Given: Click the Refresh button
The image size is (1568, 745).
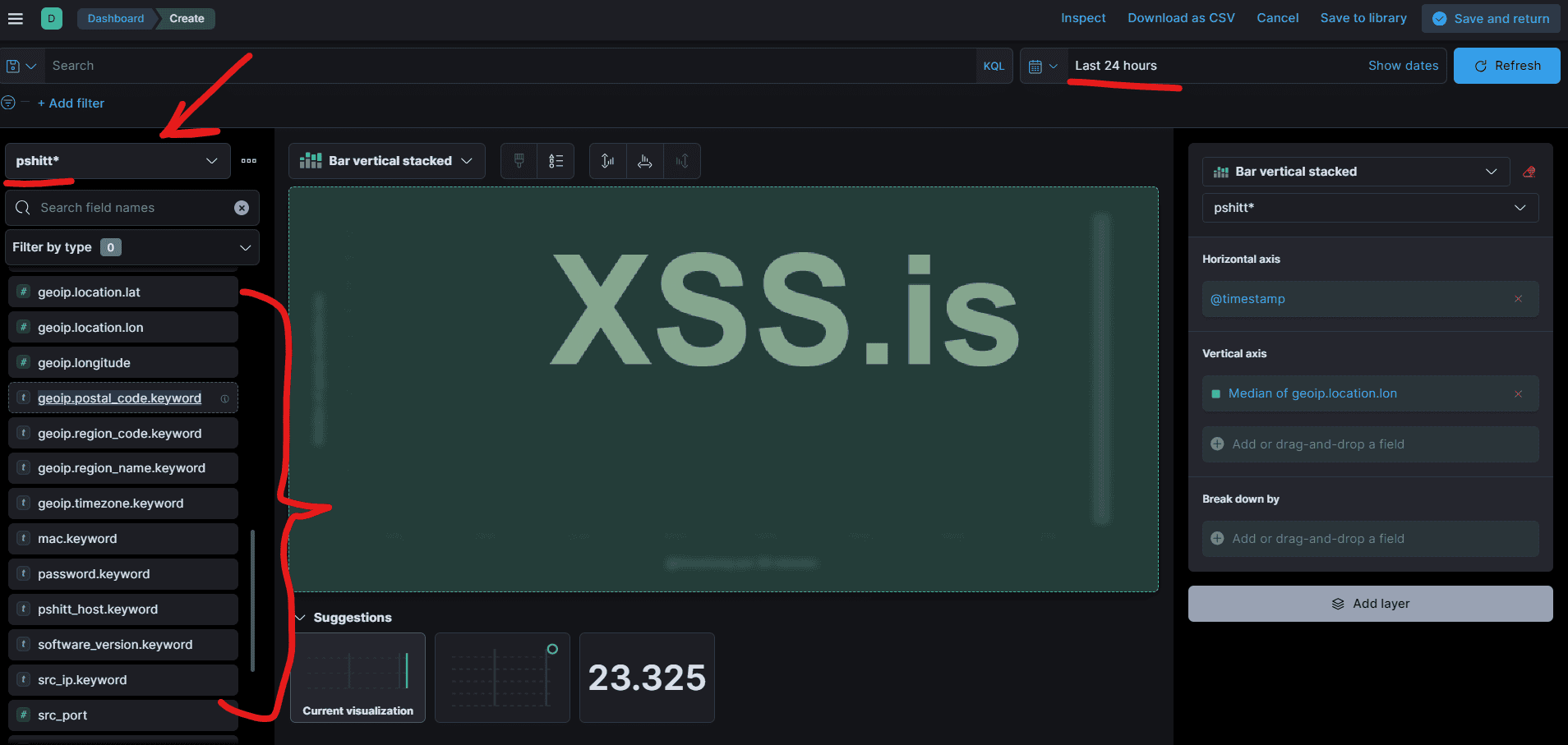Looking at the screenshot, I should pyautogui.click(x=1506, y=66).
